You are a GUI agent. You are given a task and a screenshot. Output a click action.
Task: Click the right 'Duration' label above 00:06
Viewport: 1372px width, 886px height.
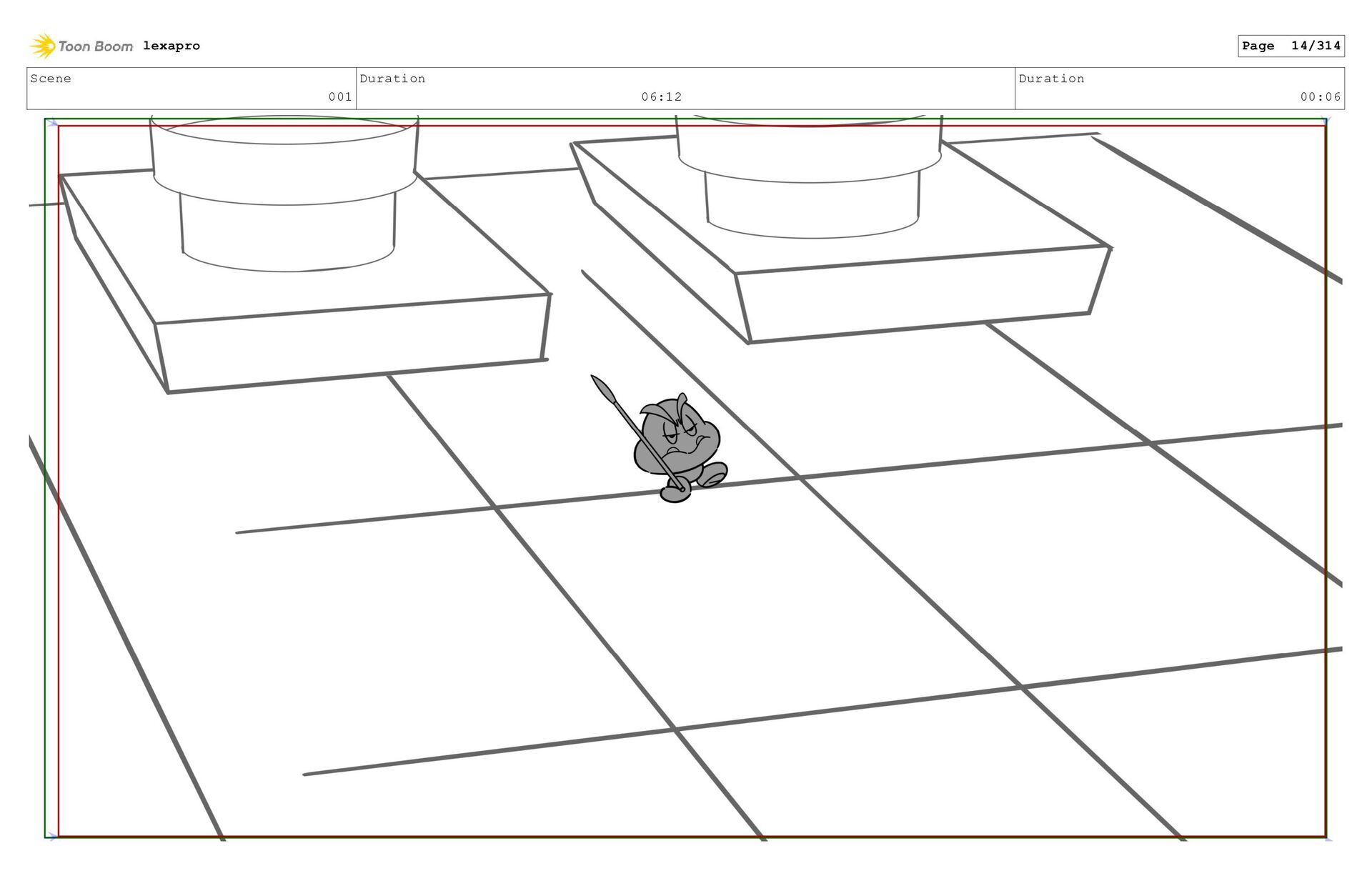coord(1051,79)
